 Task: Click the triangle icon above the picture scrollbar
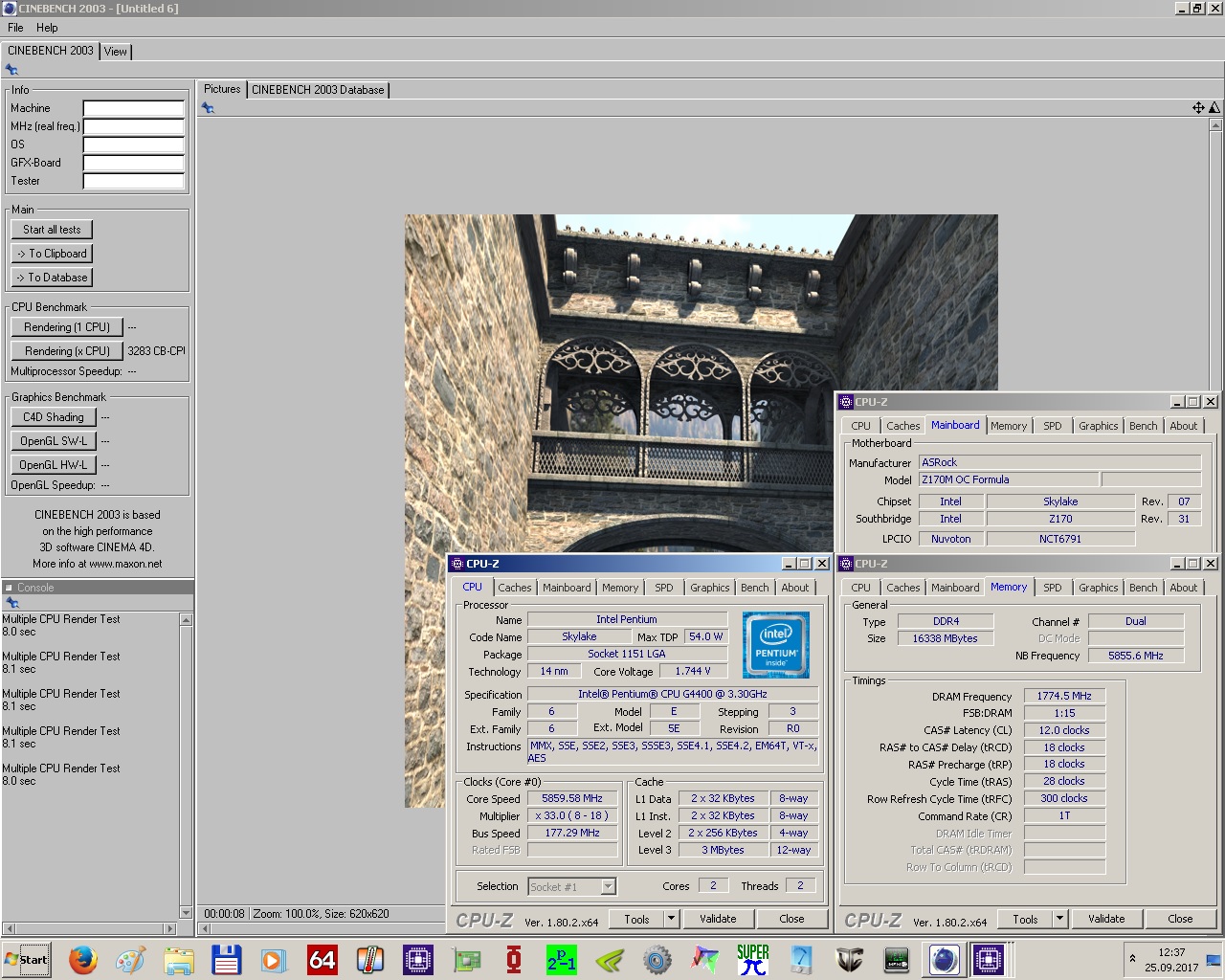[x=1214, y=107]
